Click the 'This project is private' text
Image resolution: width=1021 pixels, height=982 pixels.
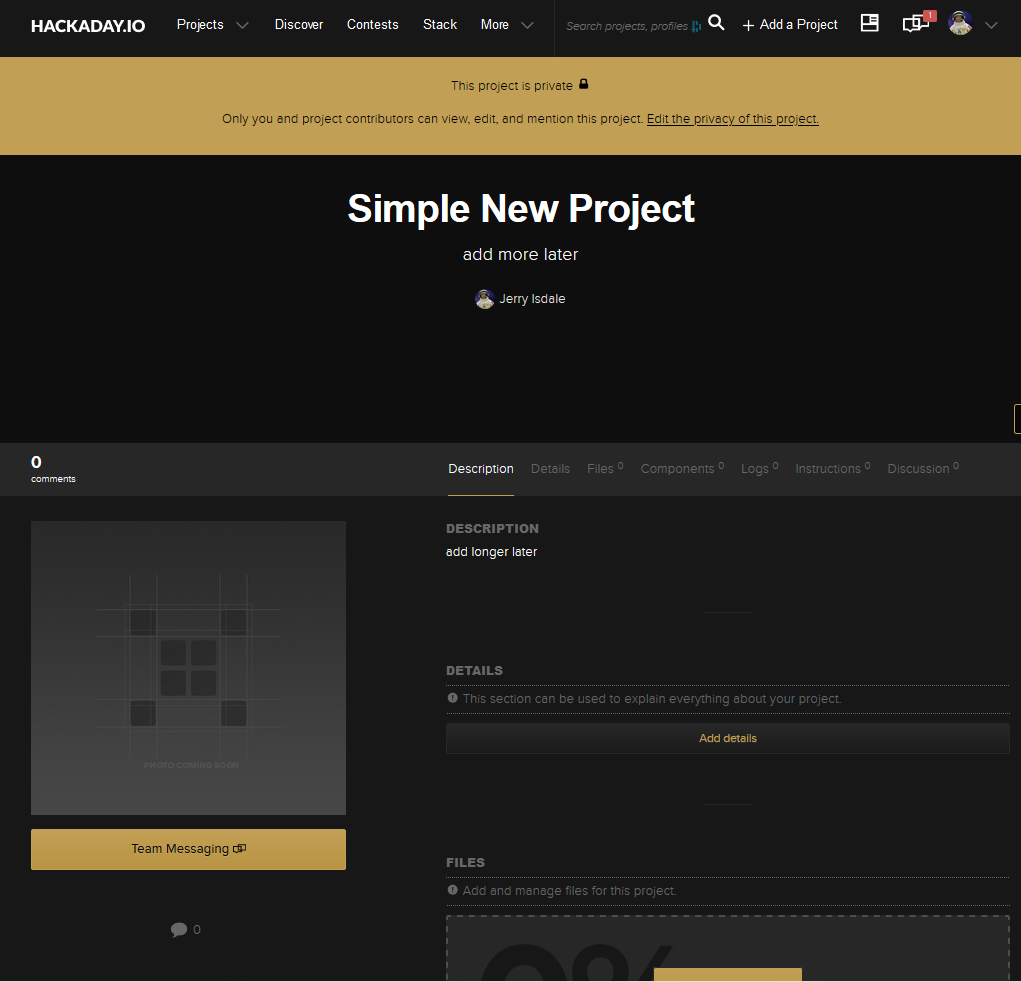(512, 85)
